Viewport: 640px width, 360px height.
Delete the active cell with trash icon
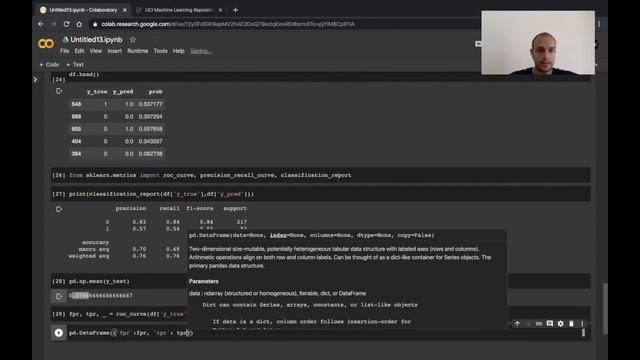tap(571, 323)
